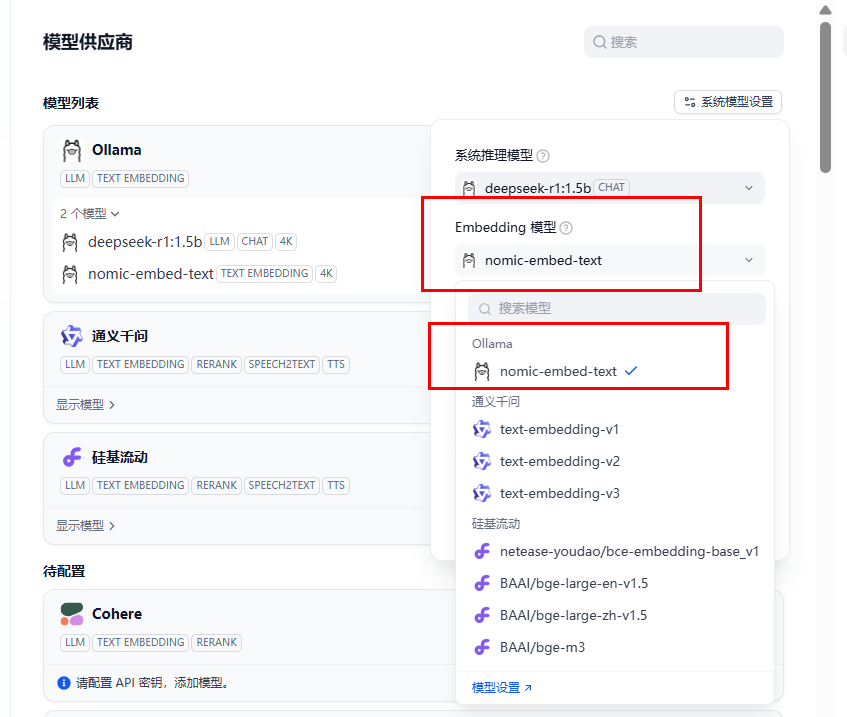Click the icon beside text-embedding-v3

[482, 493]
